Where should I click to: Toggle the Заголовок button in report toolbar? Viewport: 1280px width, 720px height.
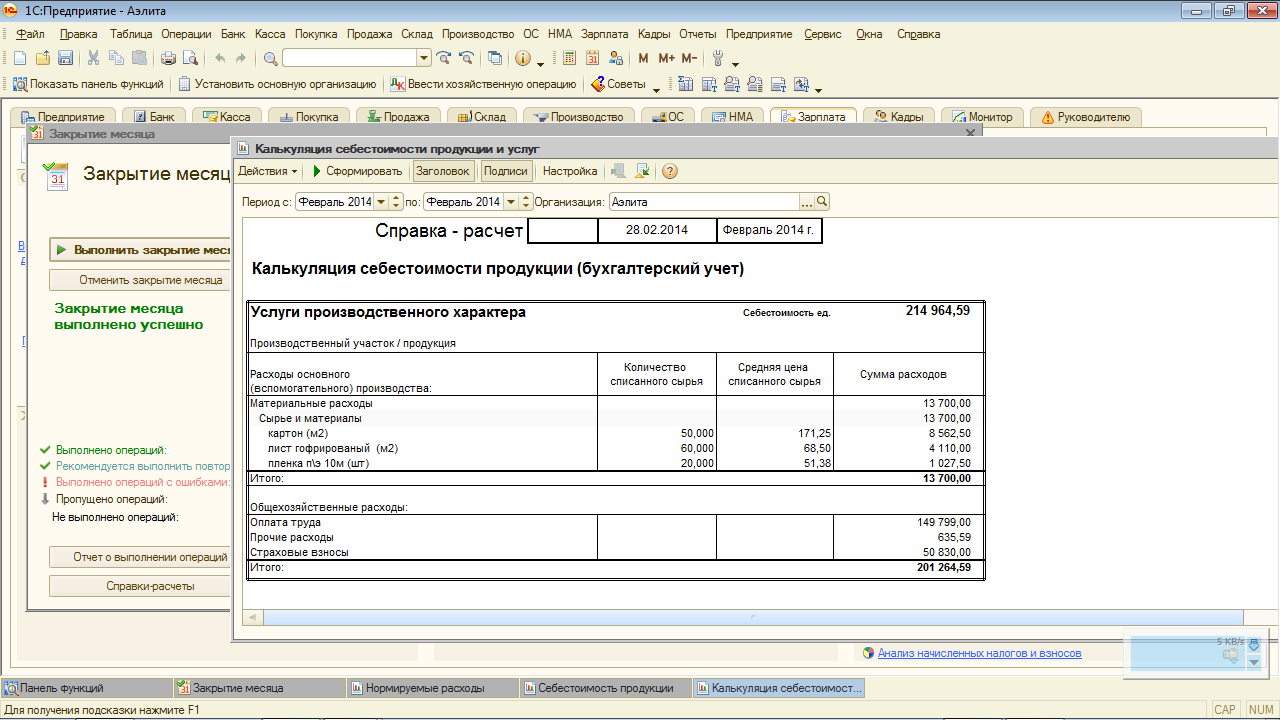[442, 171]
